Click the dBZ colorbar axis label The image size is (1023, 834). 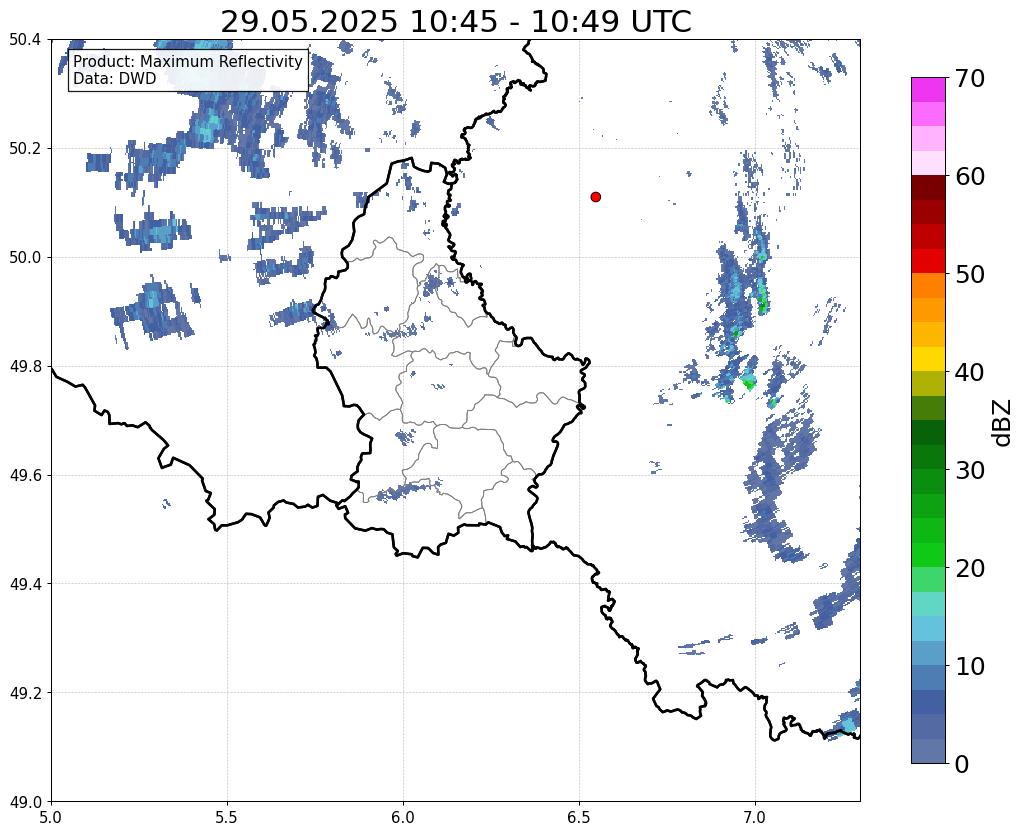pyautogui.click(x=1003, y=422)
